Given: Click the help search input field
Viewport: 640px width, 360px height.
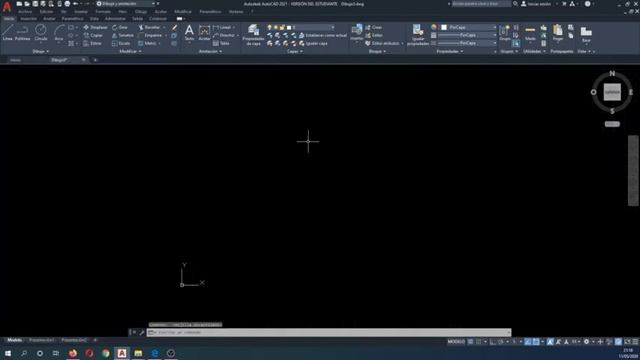Looking at the screenshot, I should pyautogui.click(x=481, y=4).
